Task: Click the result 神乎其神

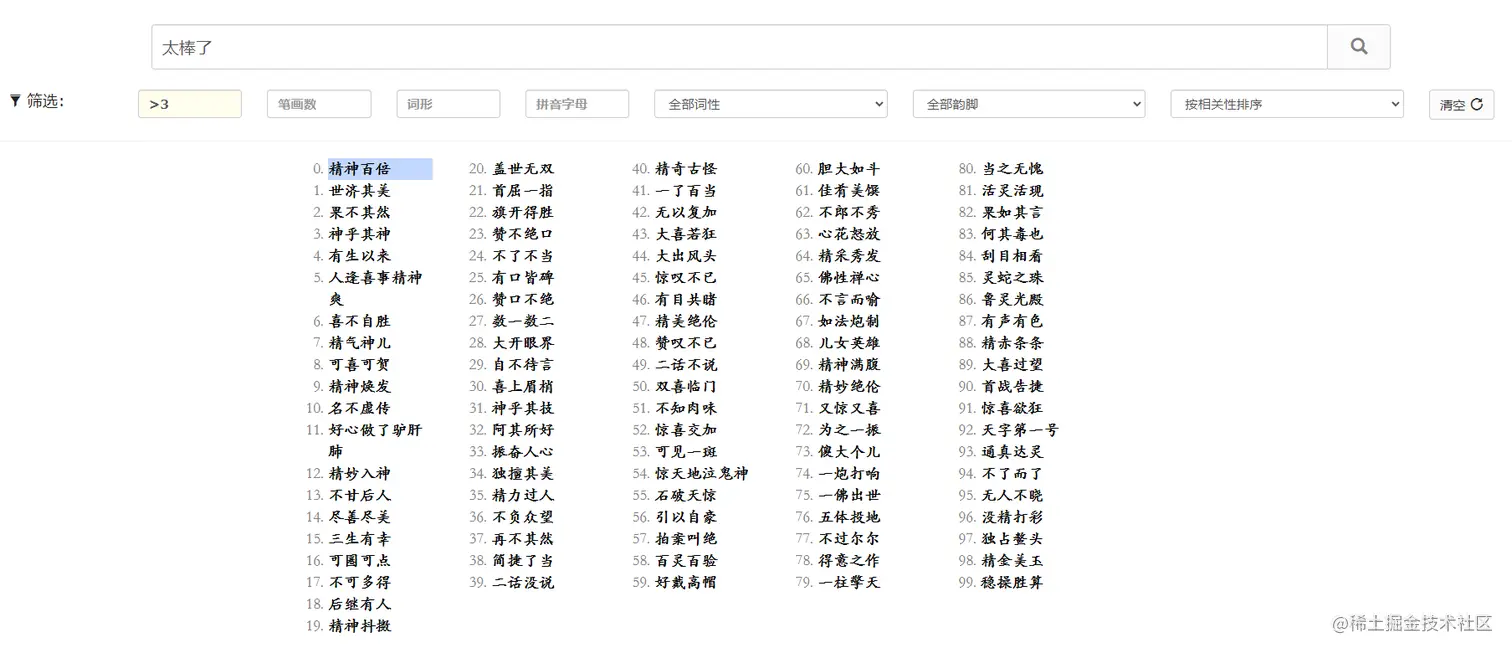Action: (x=360, y=234)
